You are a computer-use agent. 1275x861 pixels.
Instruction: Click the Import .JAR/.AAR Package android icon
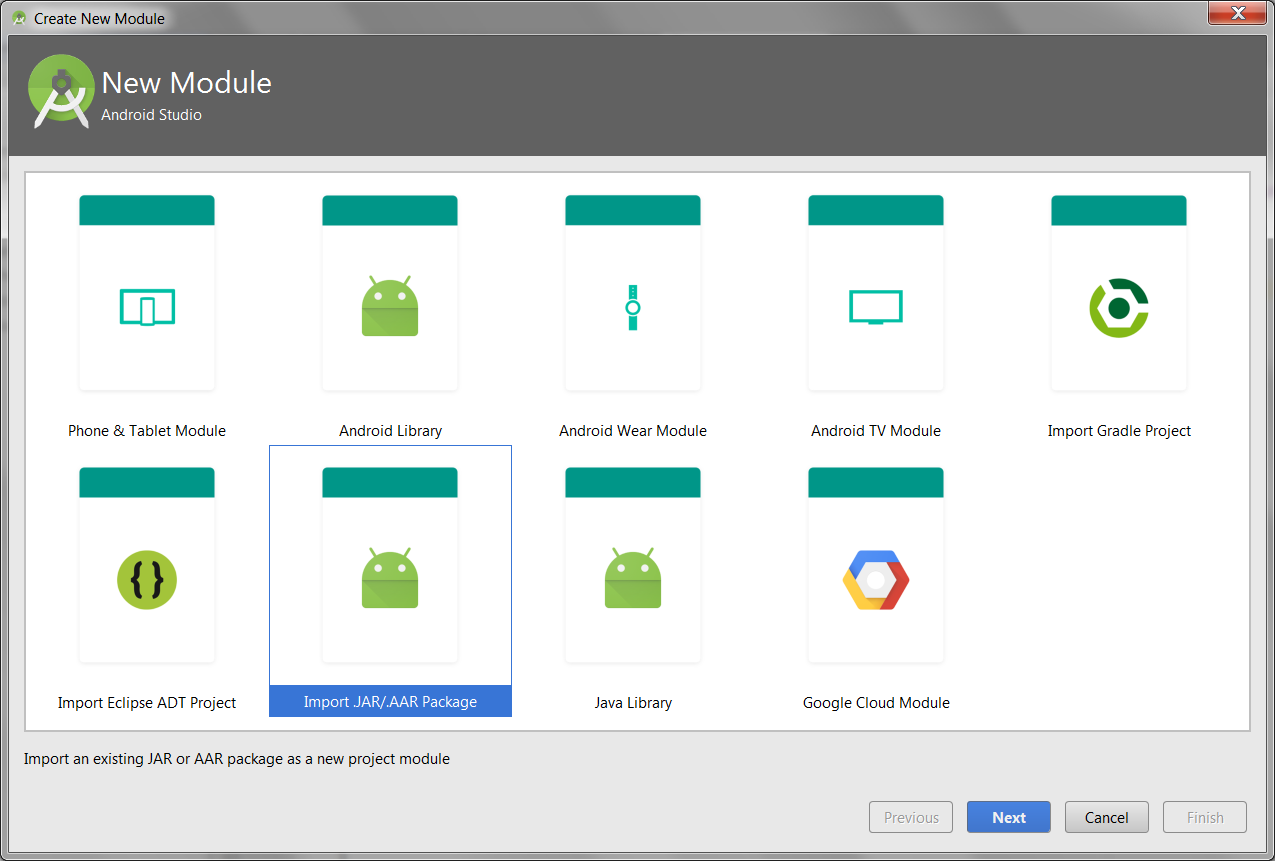(390, 579)
